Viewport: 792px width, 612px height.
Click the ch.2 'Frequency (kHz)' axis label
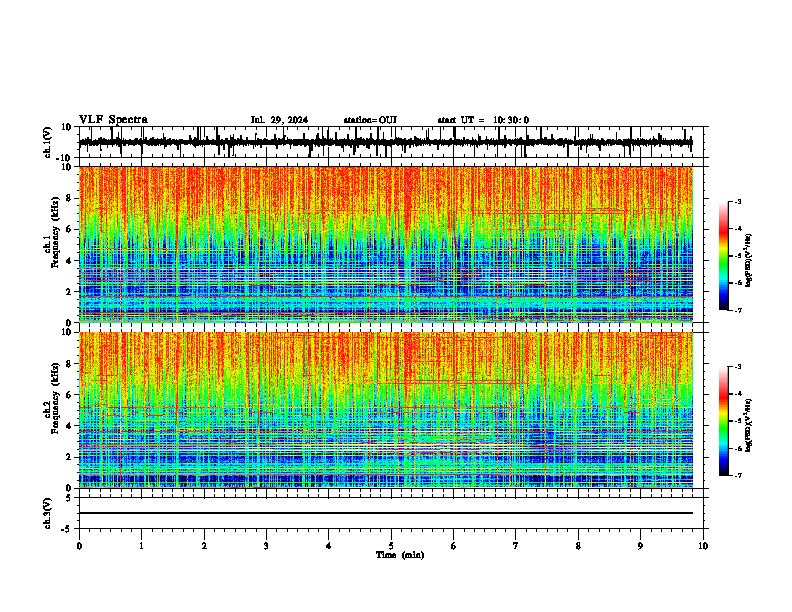tap(55, 398)
